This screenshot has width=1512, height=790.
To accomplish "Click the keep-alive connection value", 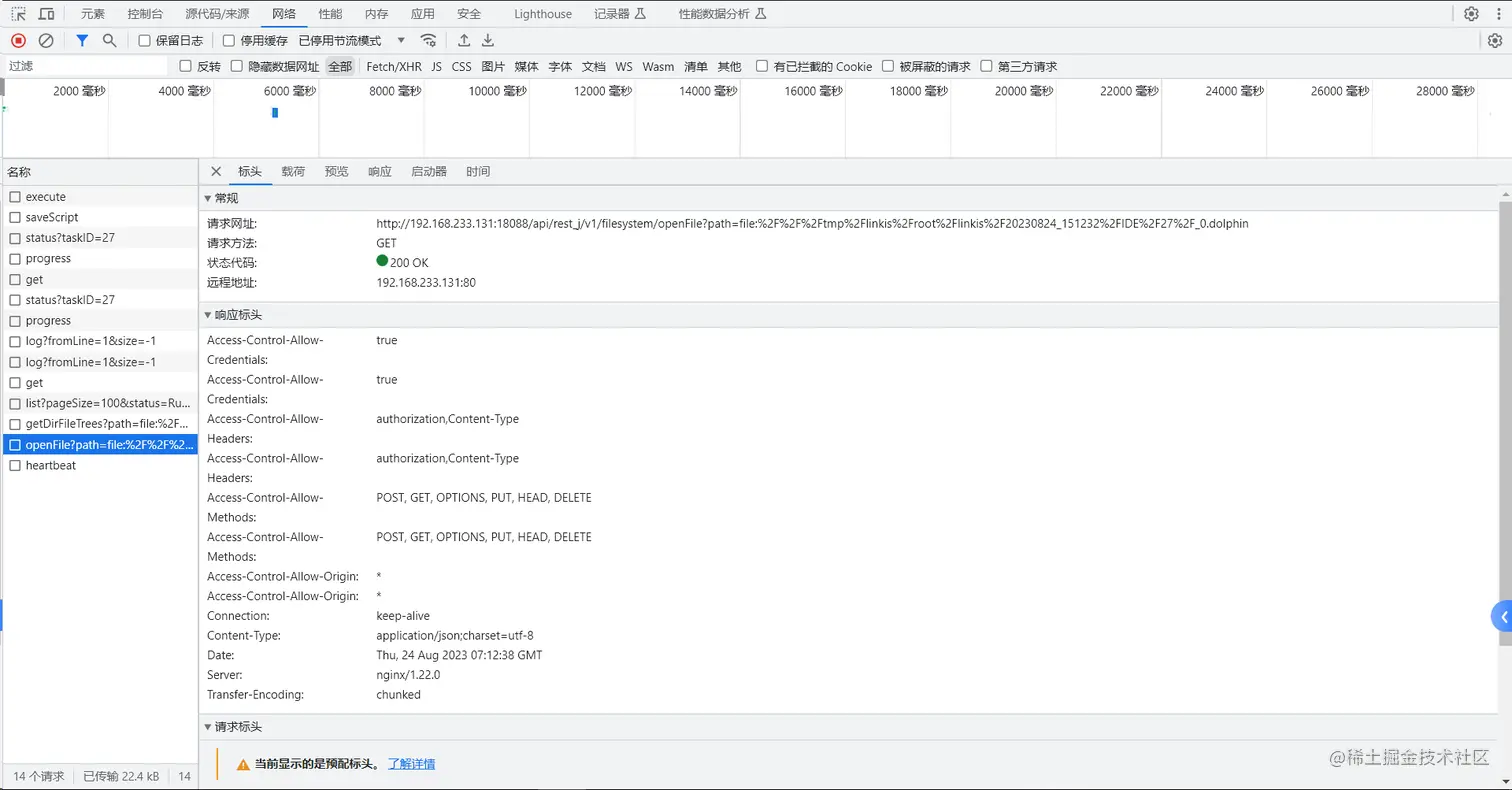I will (x=403, y=616).
